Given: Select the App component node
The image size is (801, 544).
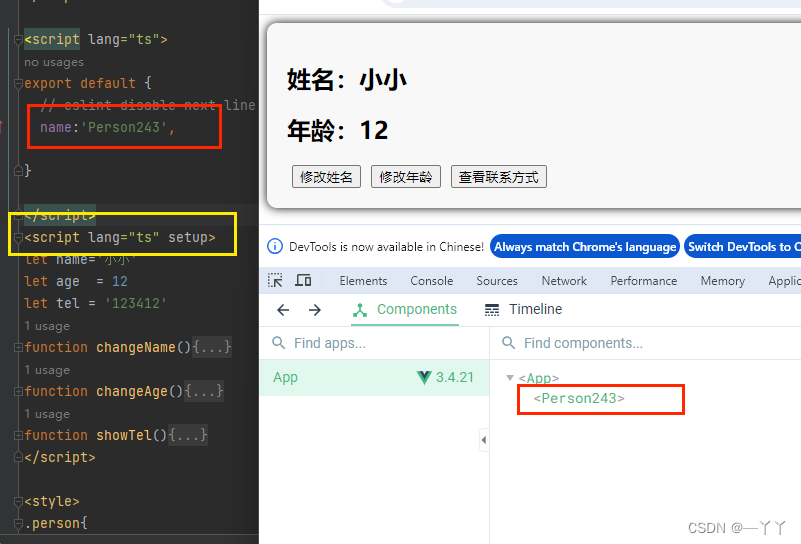Looking at the screenshot, I should [538, 378].
